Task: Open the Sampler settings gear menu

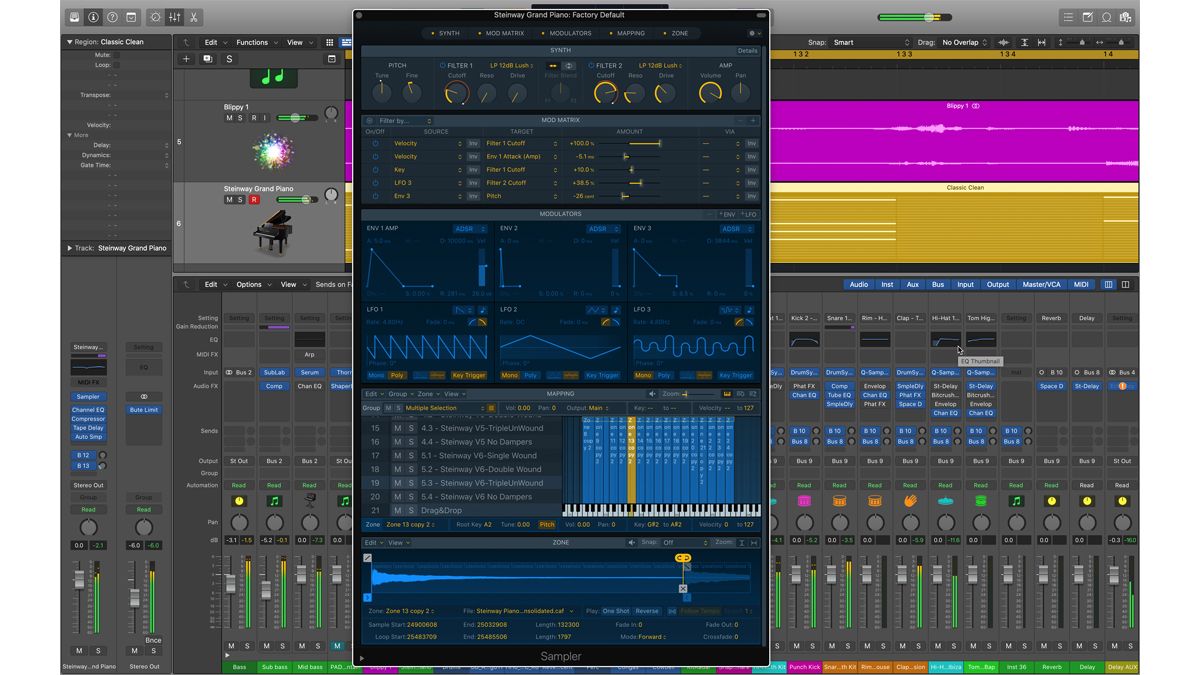Action: [x=754, y=33]
